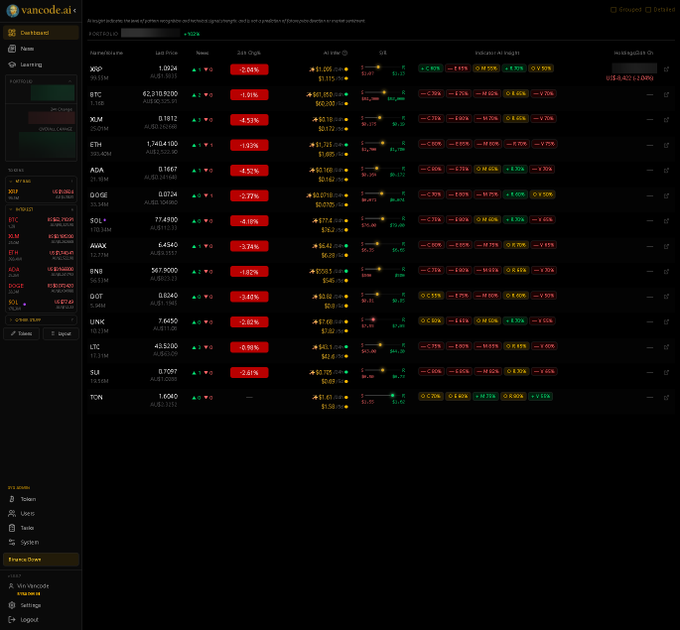
Task: Open external link icon in SOL row
Action: pyautogui.click(x=666, y=221)
